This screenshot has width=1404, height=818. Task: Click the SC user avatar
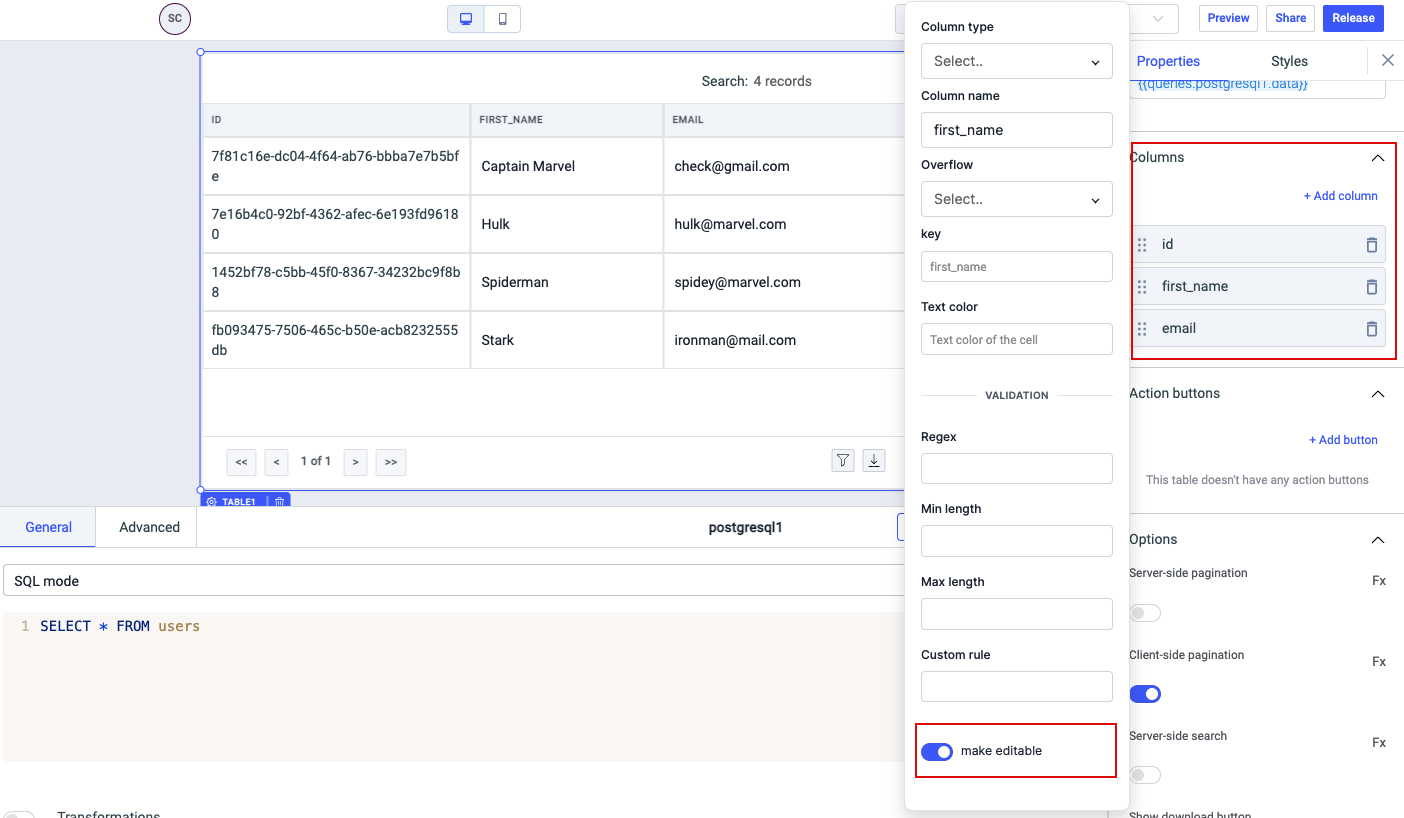(x=175, y=19)
